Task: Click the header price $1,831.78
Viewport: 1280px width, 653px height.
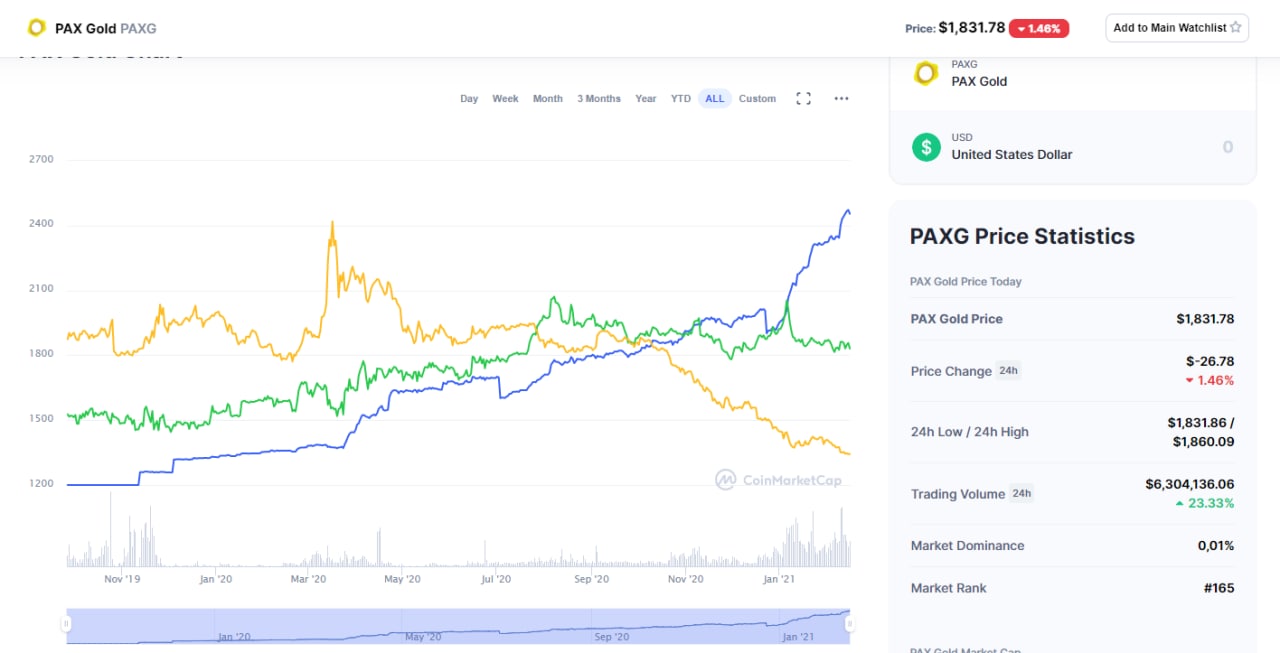Action: click(x=971, y=28)
